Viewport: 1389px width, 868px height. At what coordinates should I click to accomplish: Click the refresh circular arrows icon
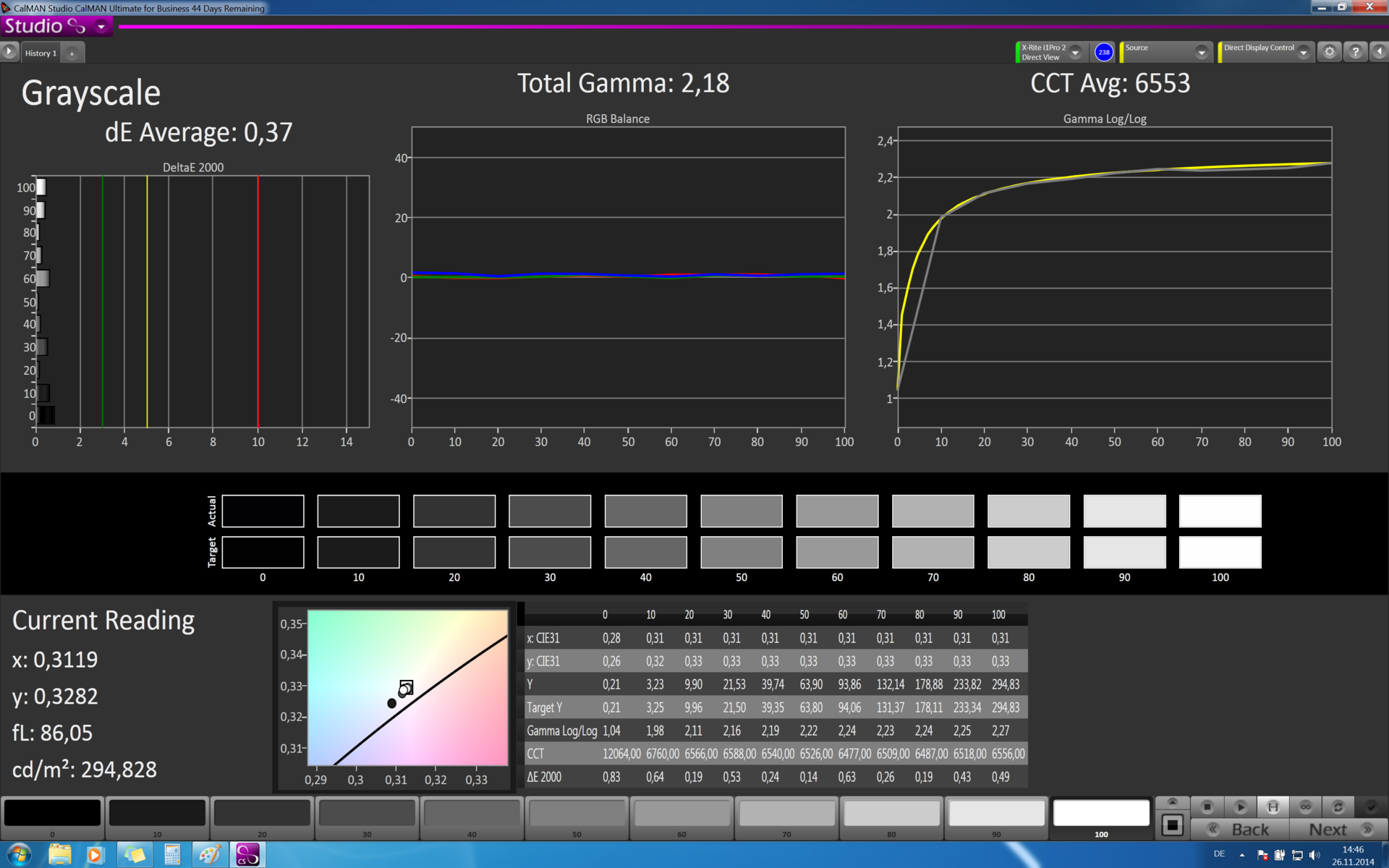[1338, 807]
